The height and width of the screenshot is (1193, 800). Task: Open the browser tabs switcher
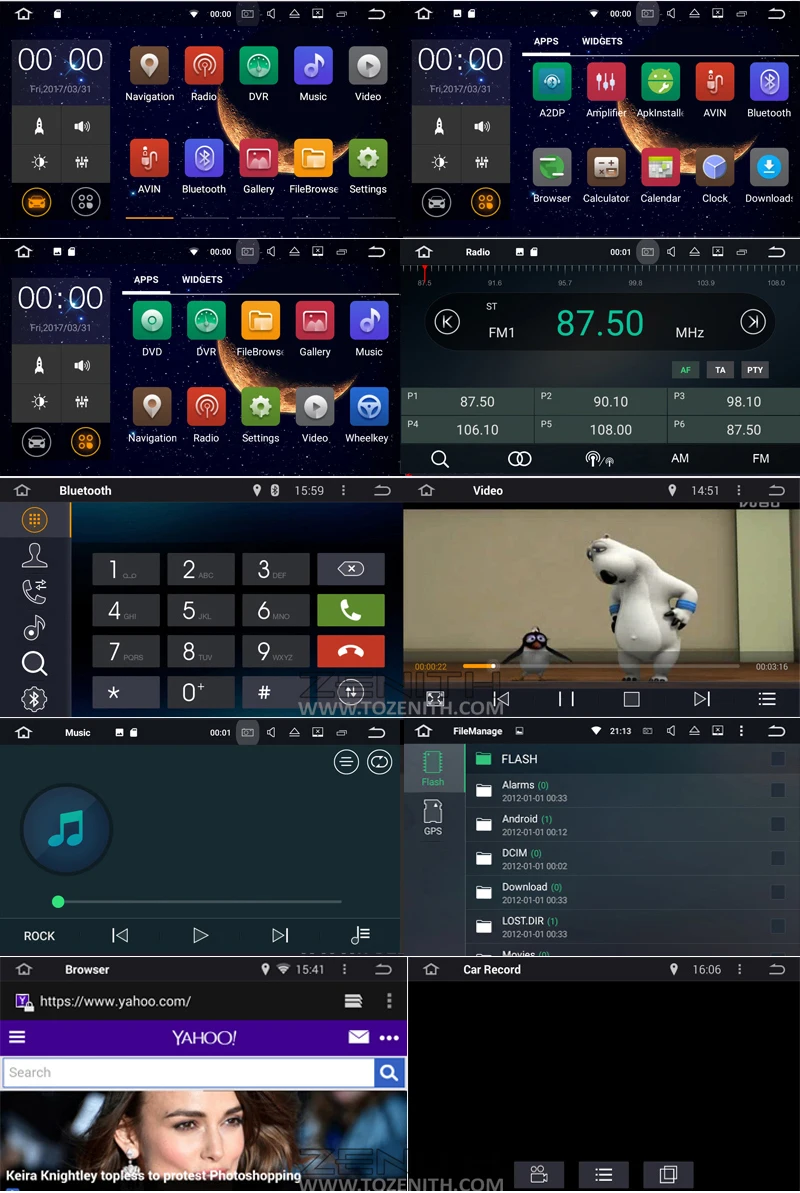(353, 1001)
